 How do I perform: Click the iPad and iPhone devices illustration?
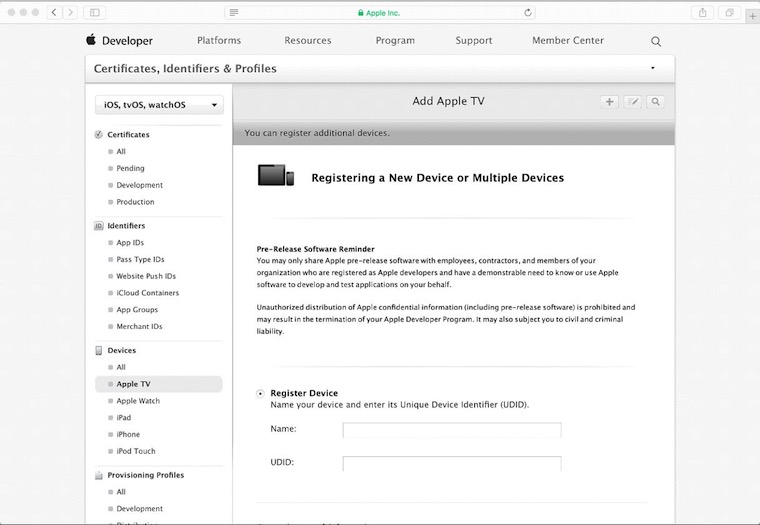pos(276,175)
